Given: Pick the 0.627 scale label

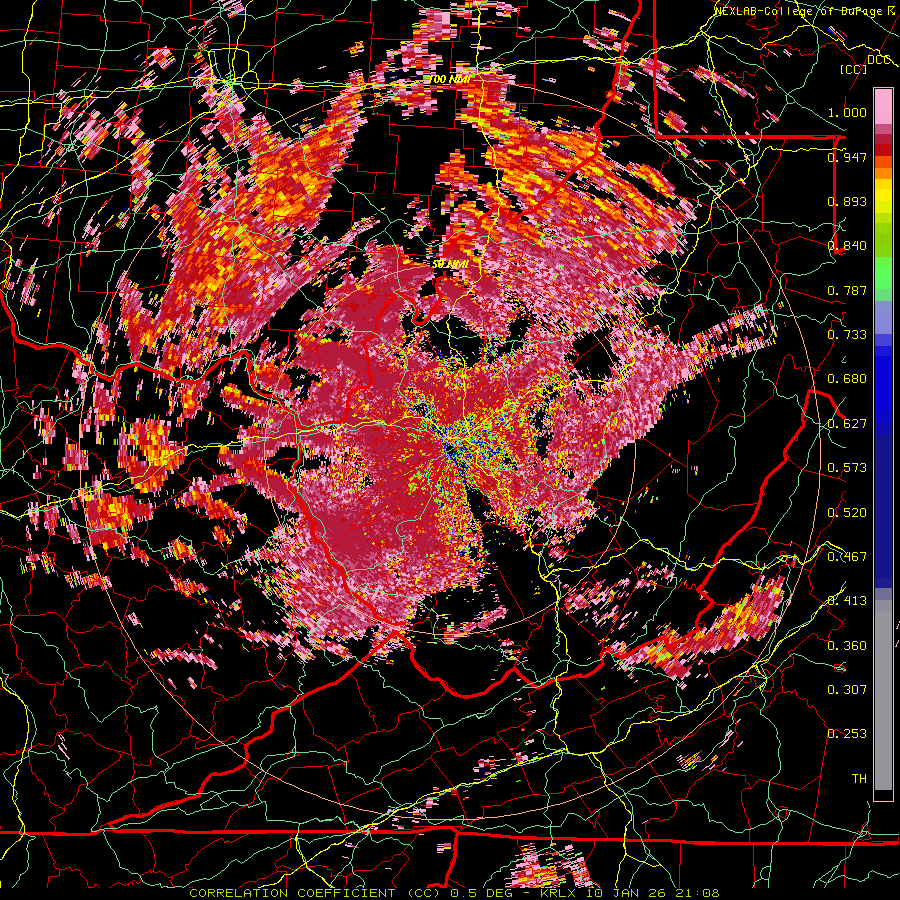Looking at the screenshot, I should (x=847, y=424).
